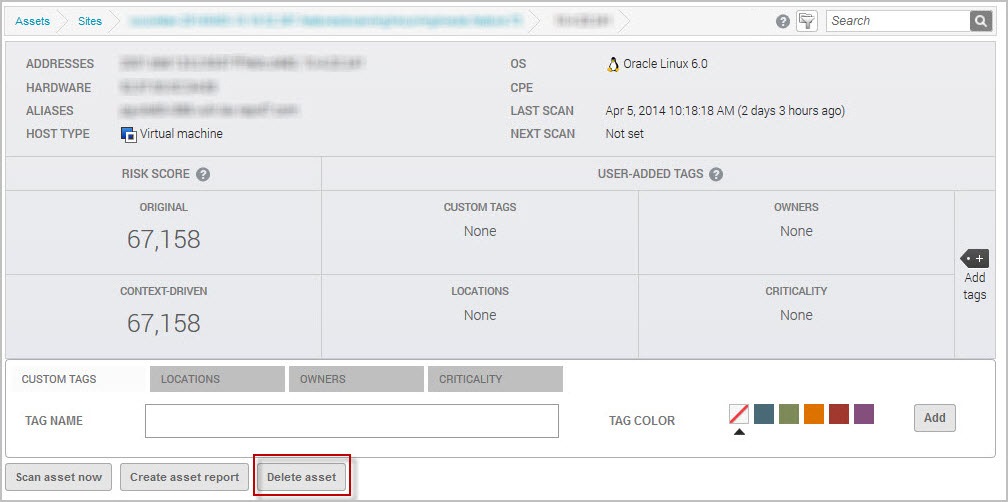Switch to the Owners tab
This screenshot has width=1008, height=502.
pos(355,379)
